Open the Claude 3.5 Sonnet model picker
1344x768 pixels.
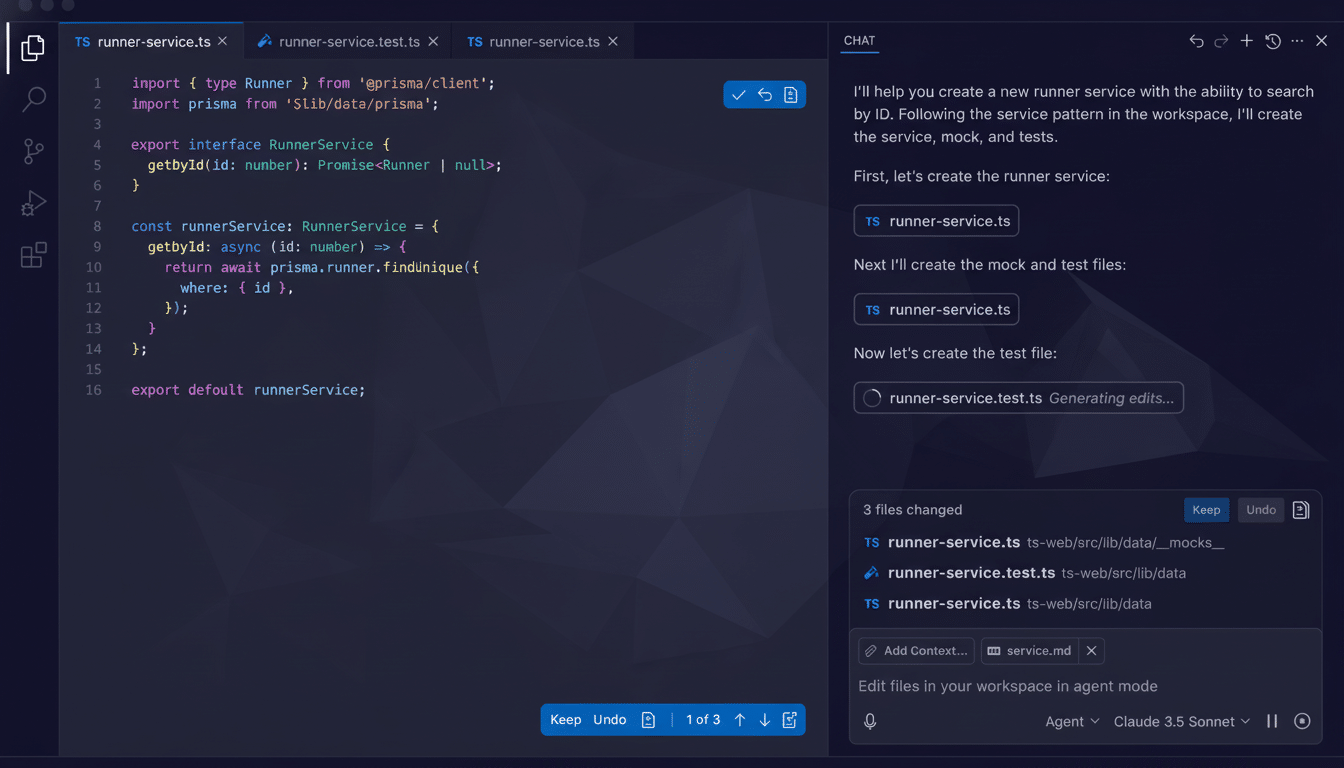[1182, 721]
